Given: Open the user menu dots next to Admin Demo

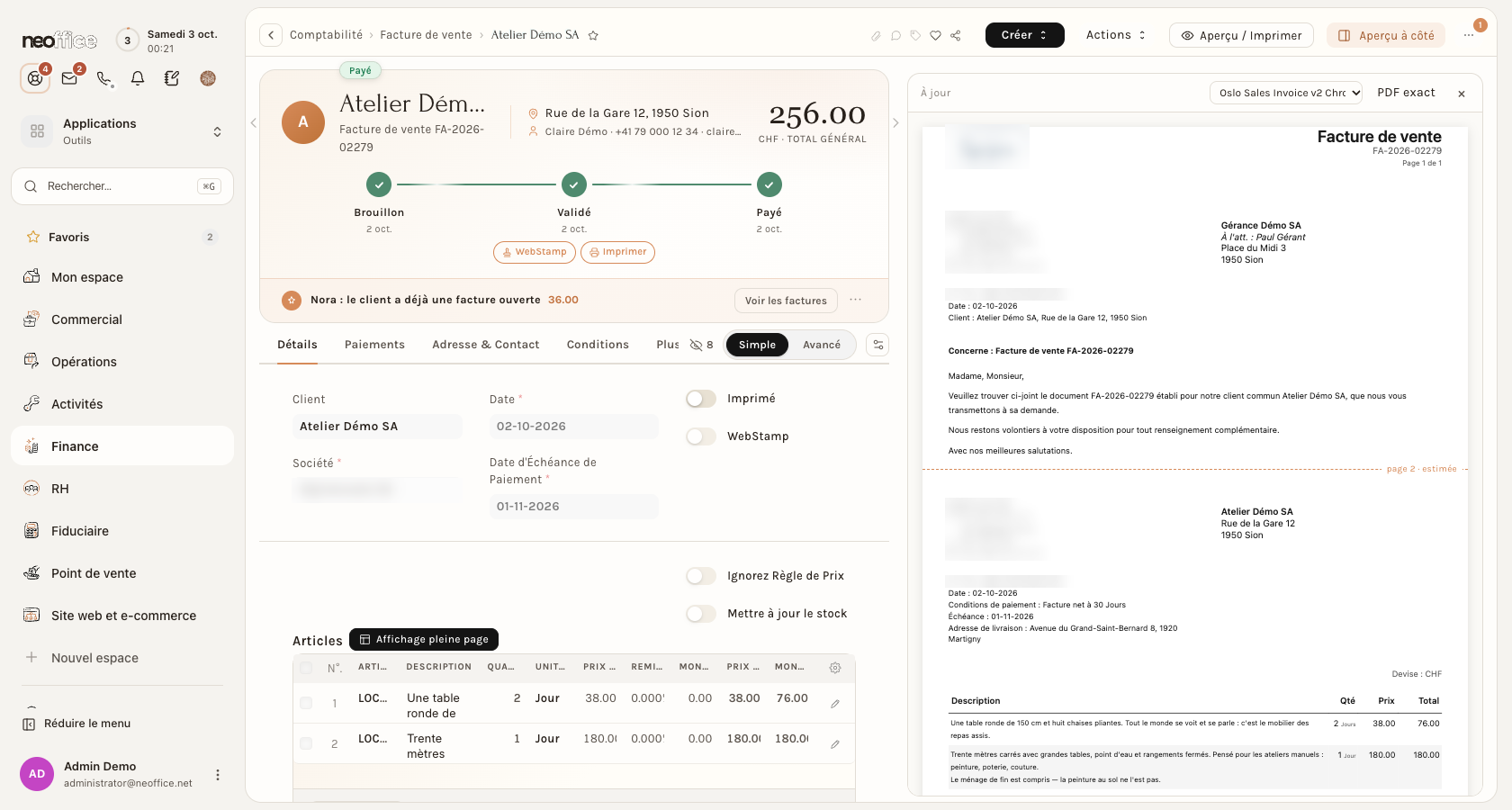Looking at the screenshot, I should click(217, 775).
